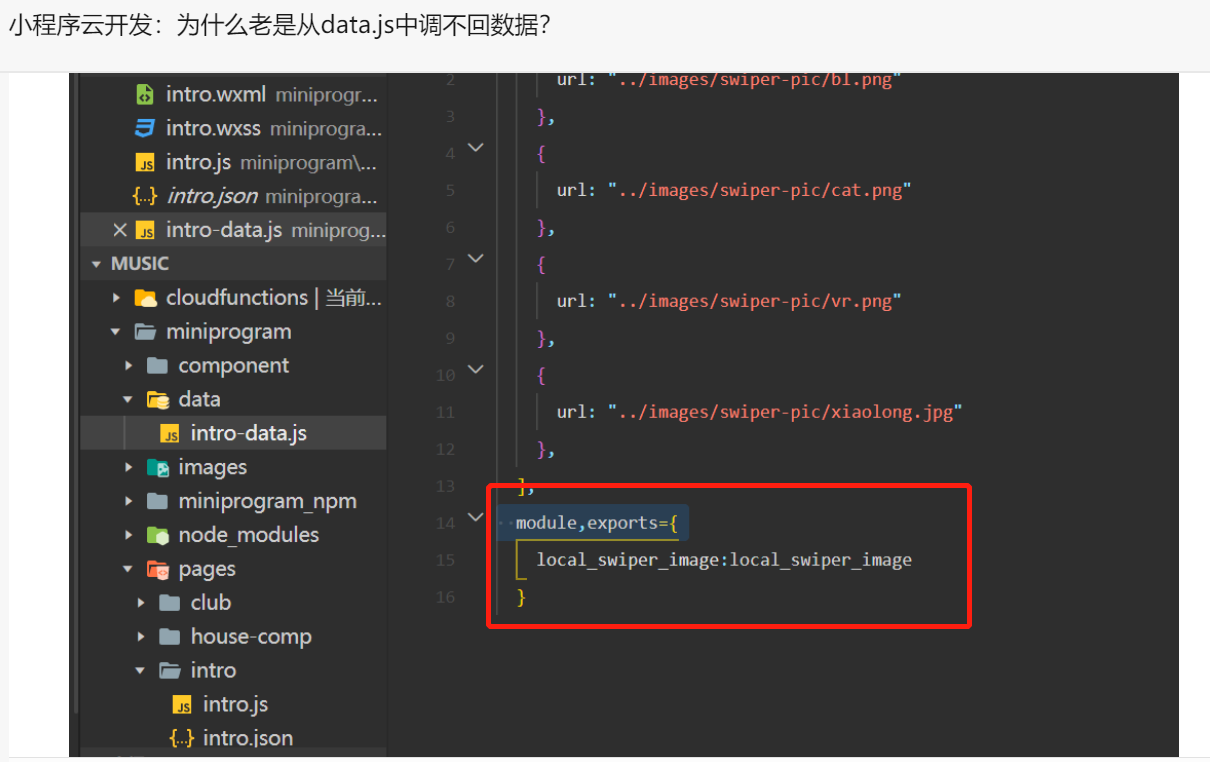The width and height of the screenshot is (1210, 762).
Task: Click JS icon of intro.js in intro folder
Action: [x=182, y=705]
